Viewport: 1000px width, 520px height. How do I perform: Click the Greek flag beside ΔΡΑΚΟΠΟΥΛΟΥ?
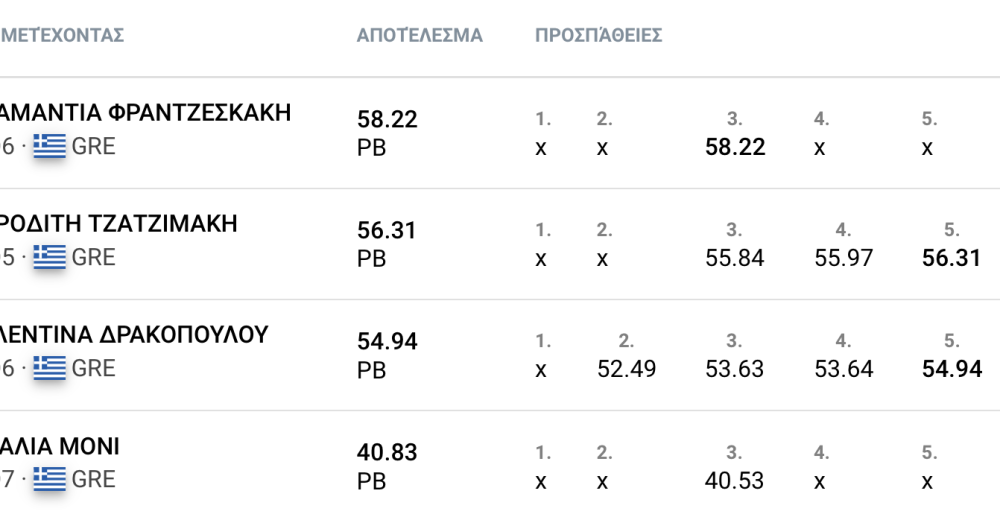[x=49, y=368]
